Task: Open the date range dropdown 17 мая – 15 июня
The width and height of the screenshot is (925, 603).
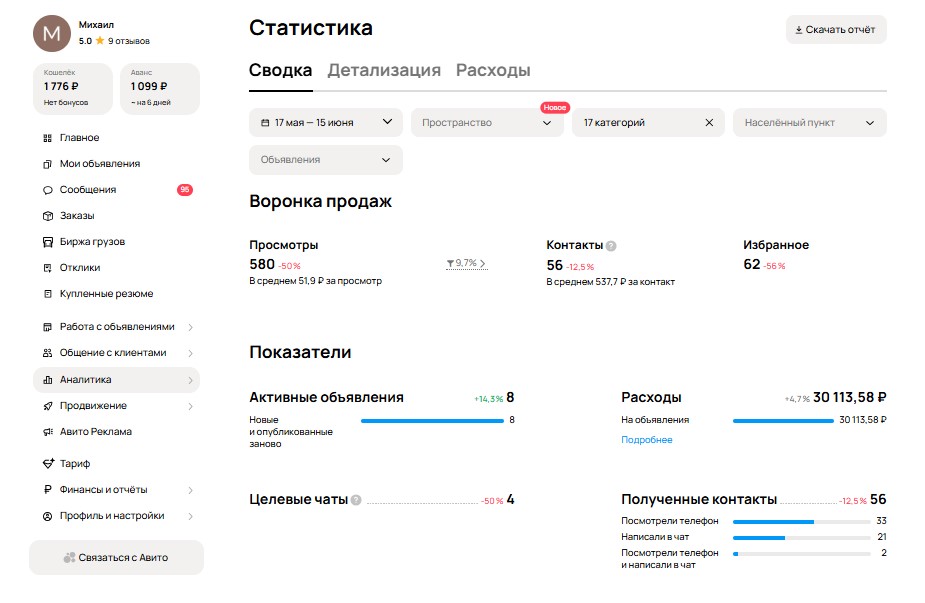Action: pos(326,123)
